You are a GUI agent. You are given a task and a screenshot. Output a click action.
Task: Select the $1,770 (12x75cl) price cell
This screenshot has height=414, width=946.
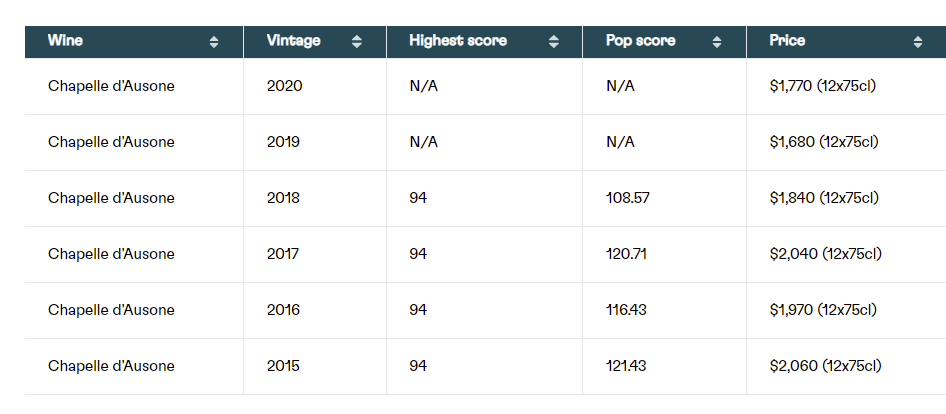[x=822, y=86]
